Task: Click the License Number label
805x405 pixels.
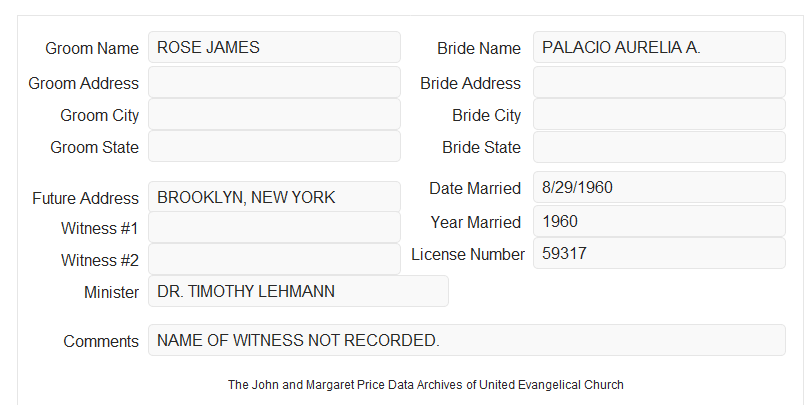Action: pos(468,255)
